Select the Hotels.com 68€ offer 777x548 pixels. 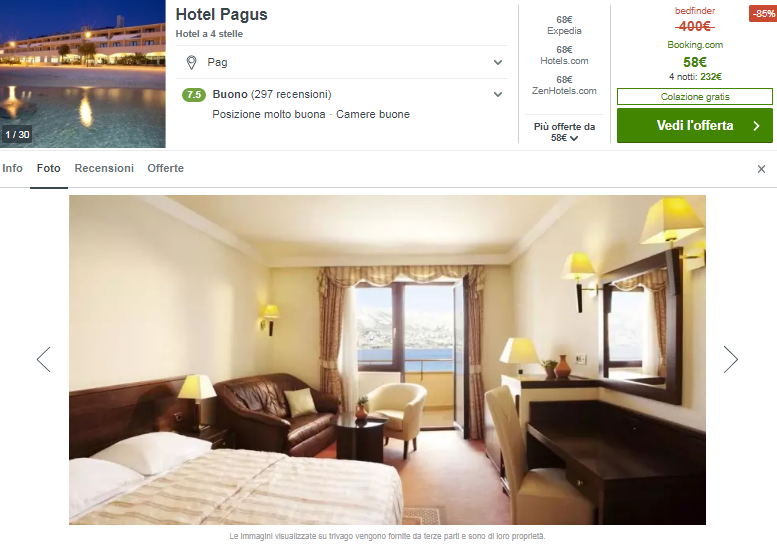click(x=564, y=55)
